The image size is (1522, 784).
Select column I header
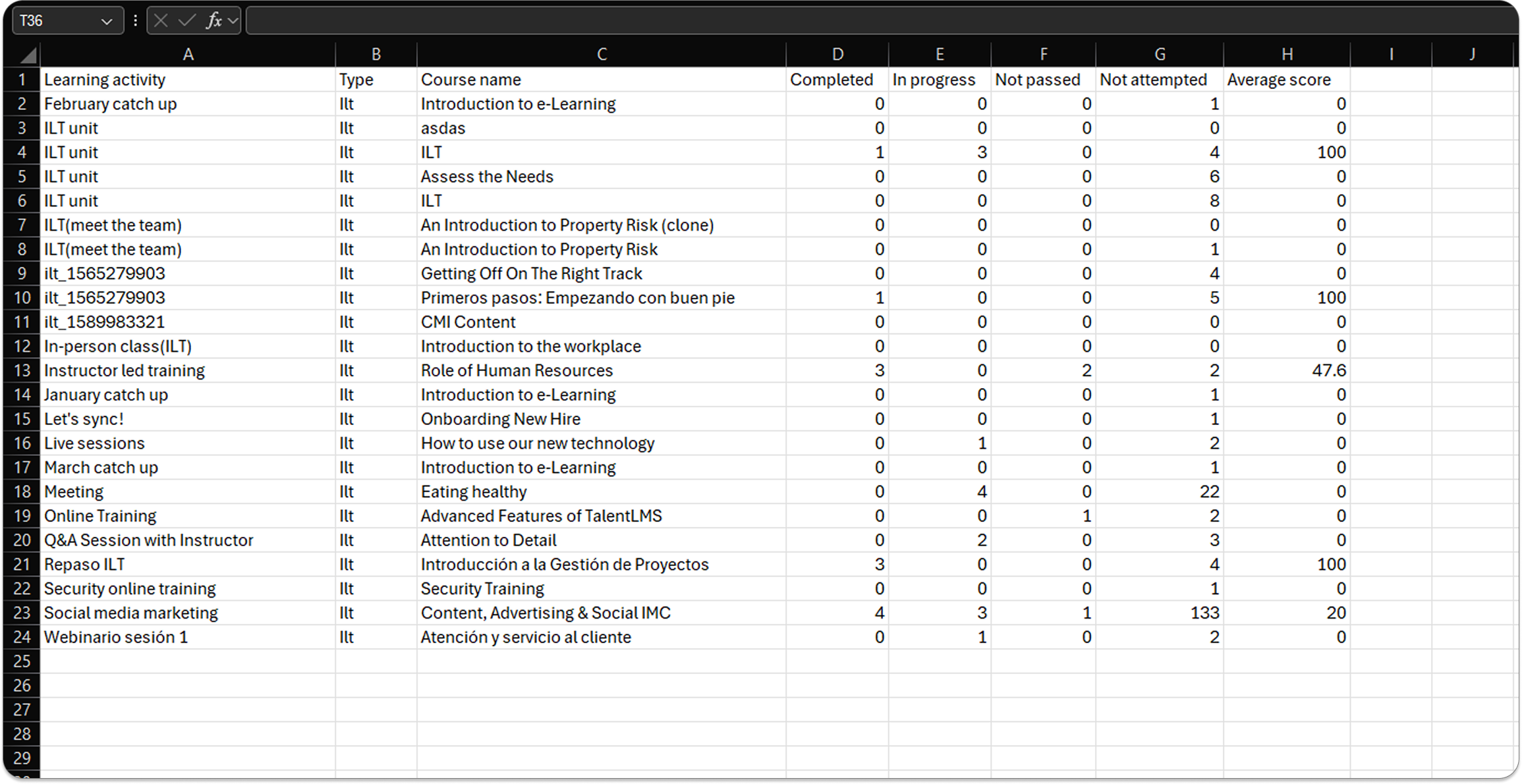1391,55
